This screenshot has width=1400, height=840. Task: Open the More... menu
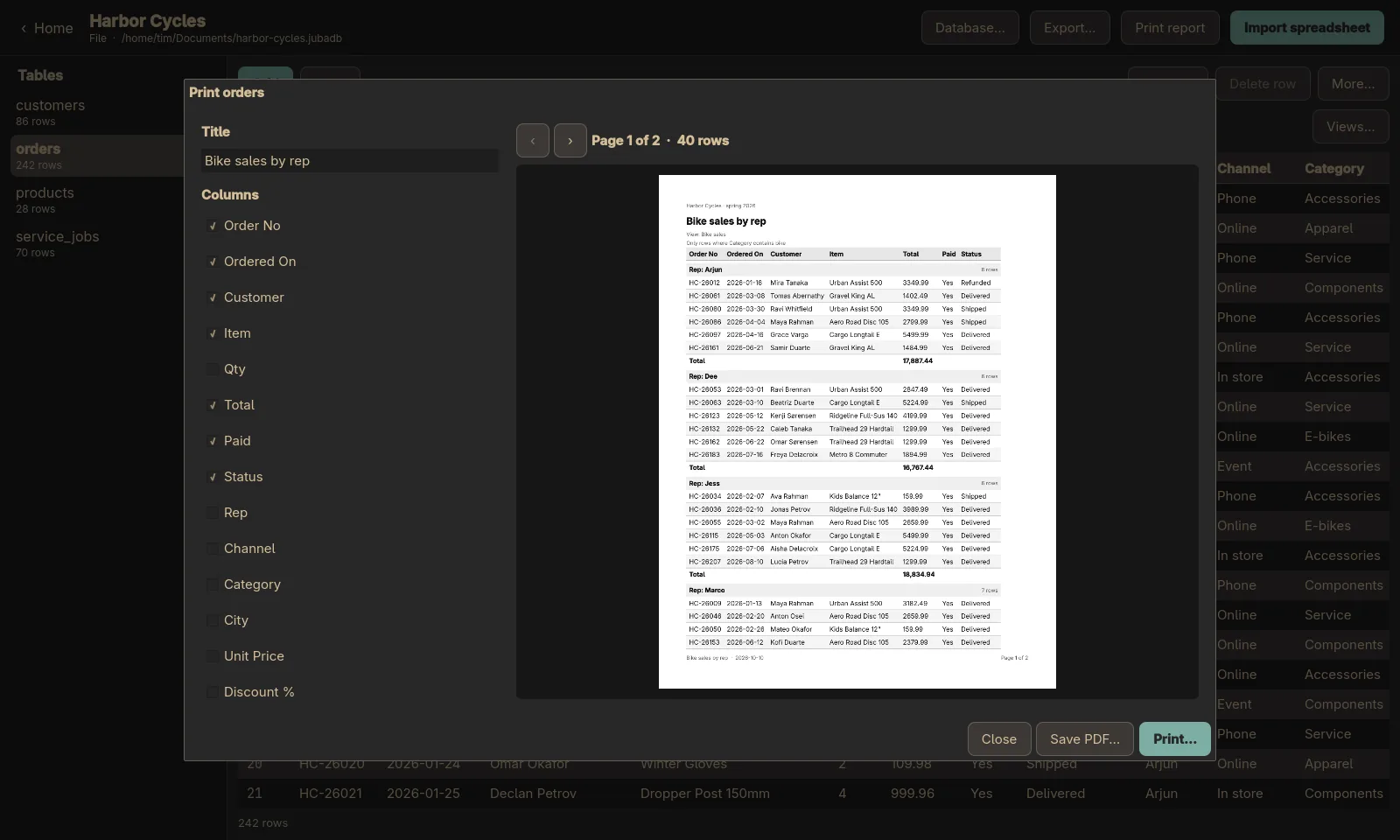point(1353,84)
